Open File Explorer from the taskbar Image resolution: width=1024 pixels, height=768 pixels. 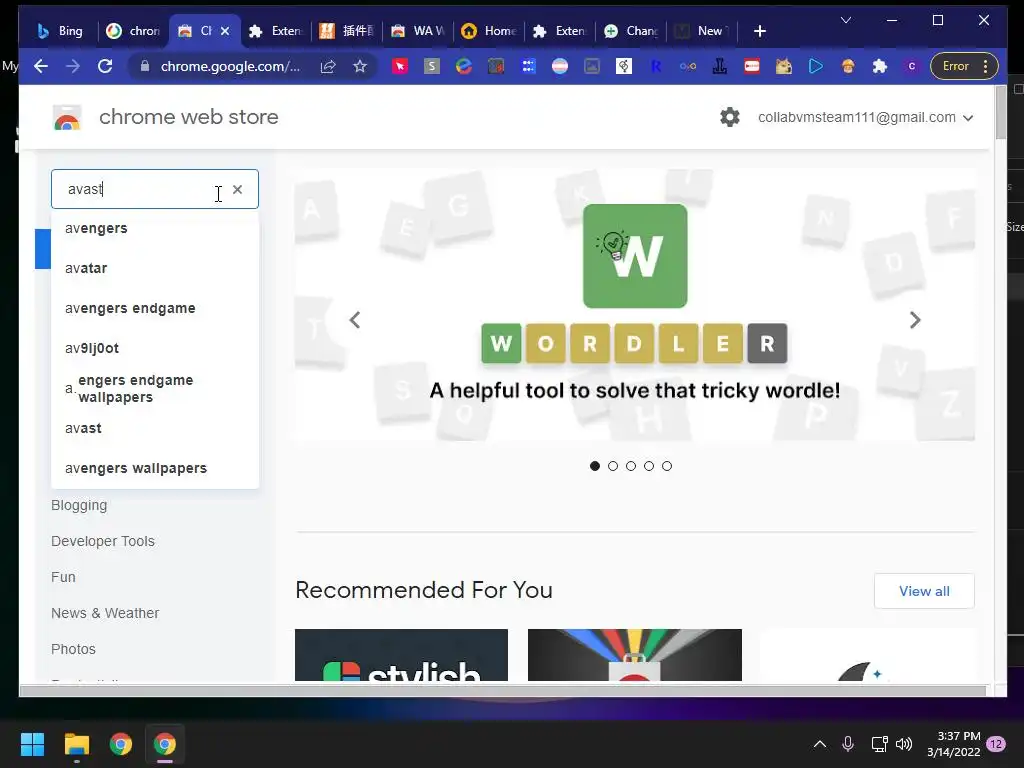point(76,744)
